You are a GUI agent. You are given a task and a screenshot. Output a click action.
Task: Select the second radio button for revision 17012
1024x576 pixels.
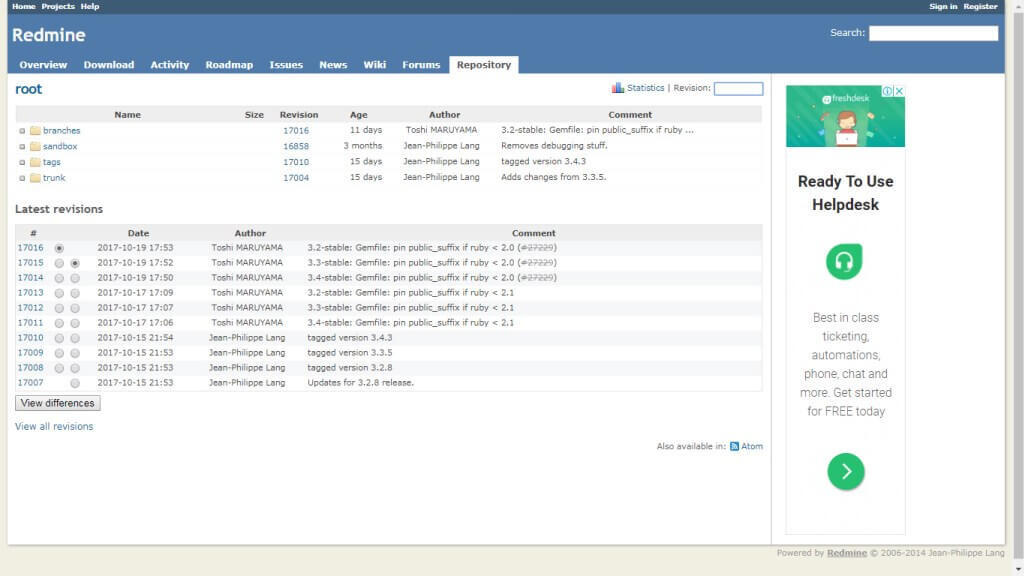pos(75,308)
